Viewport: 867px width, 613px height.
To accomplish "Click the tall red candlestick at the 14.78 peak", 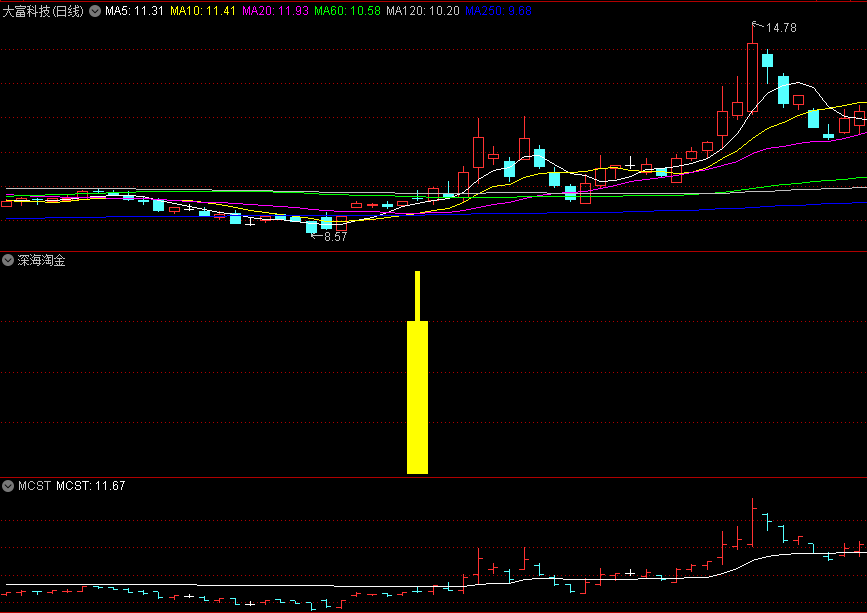I will pyautogui.click(x=752, y=77).
